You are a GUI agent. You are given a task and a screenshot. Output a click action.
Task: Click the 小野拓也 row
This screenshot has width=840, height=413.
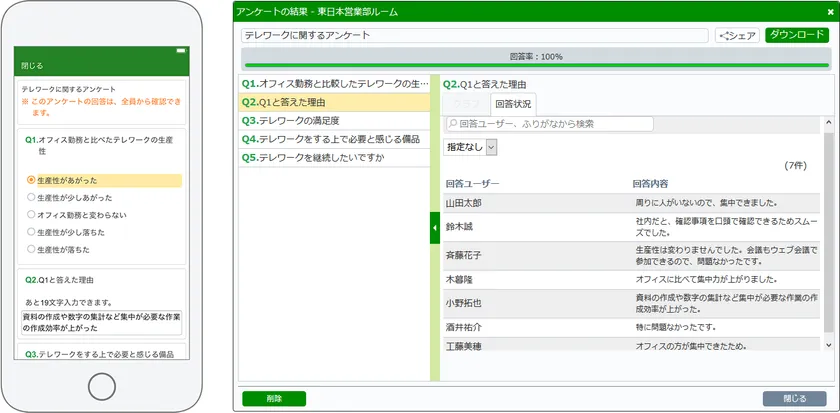[x=632, y=304]
